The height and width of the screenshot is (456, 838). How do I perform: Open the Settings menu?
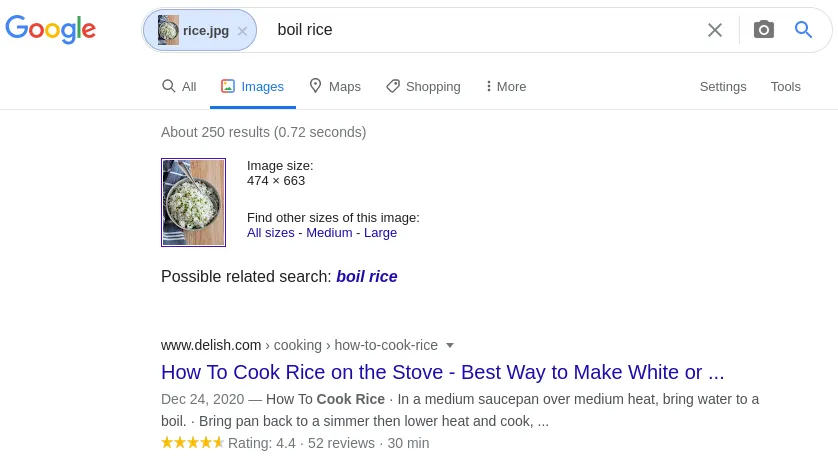coord(723,87)
